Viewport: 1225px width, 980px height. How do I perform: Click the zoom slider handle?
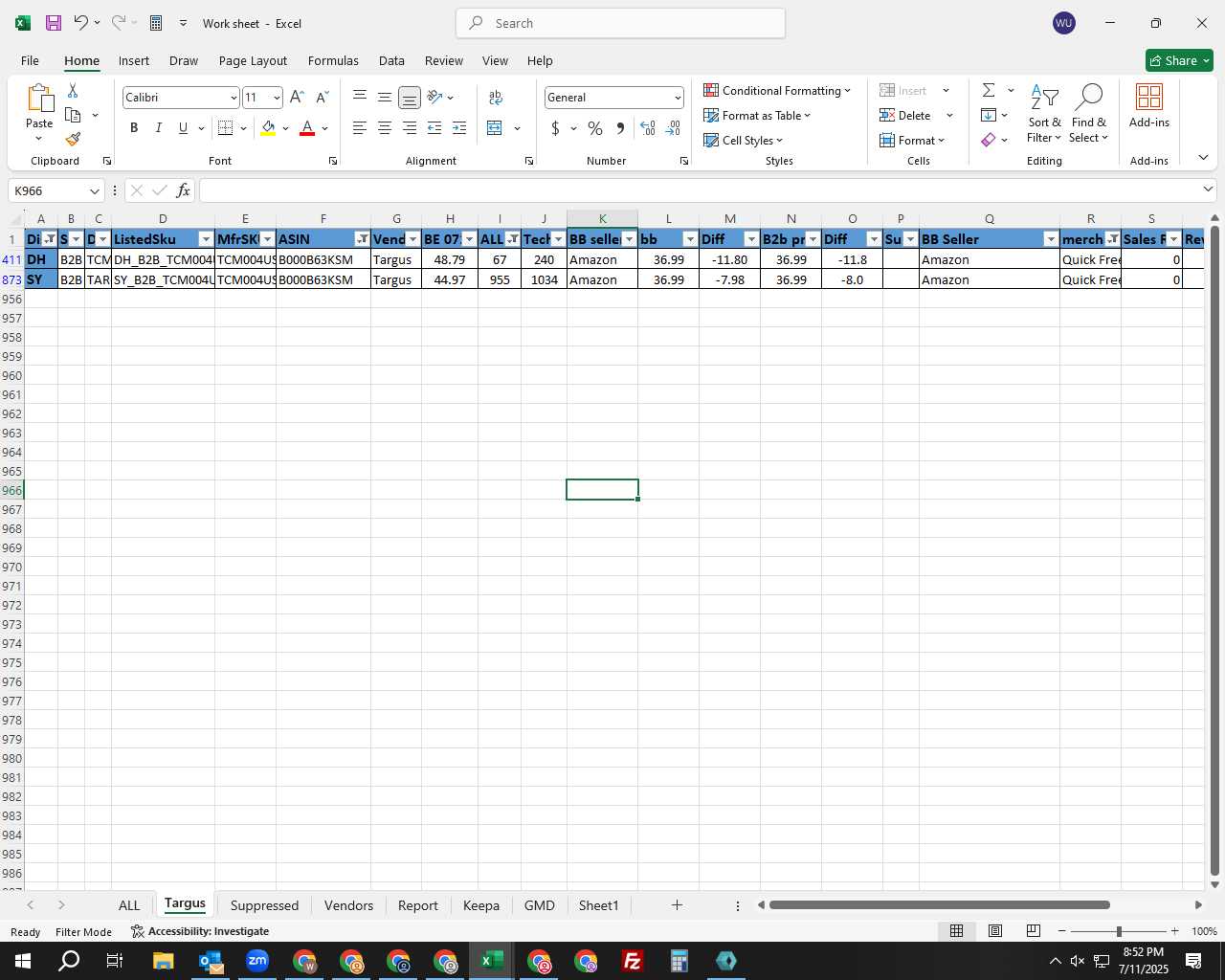pyautogui.click(x=1118, y=931)
